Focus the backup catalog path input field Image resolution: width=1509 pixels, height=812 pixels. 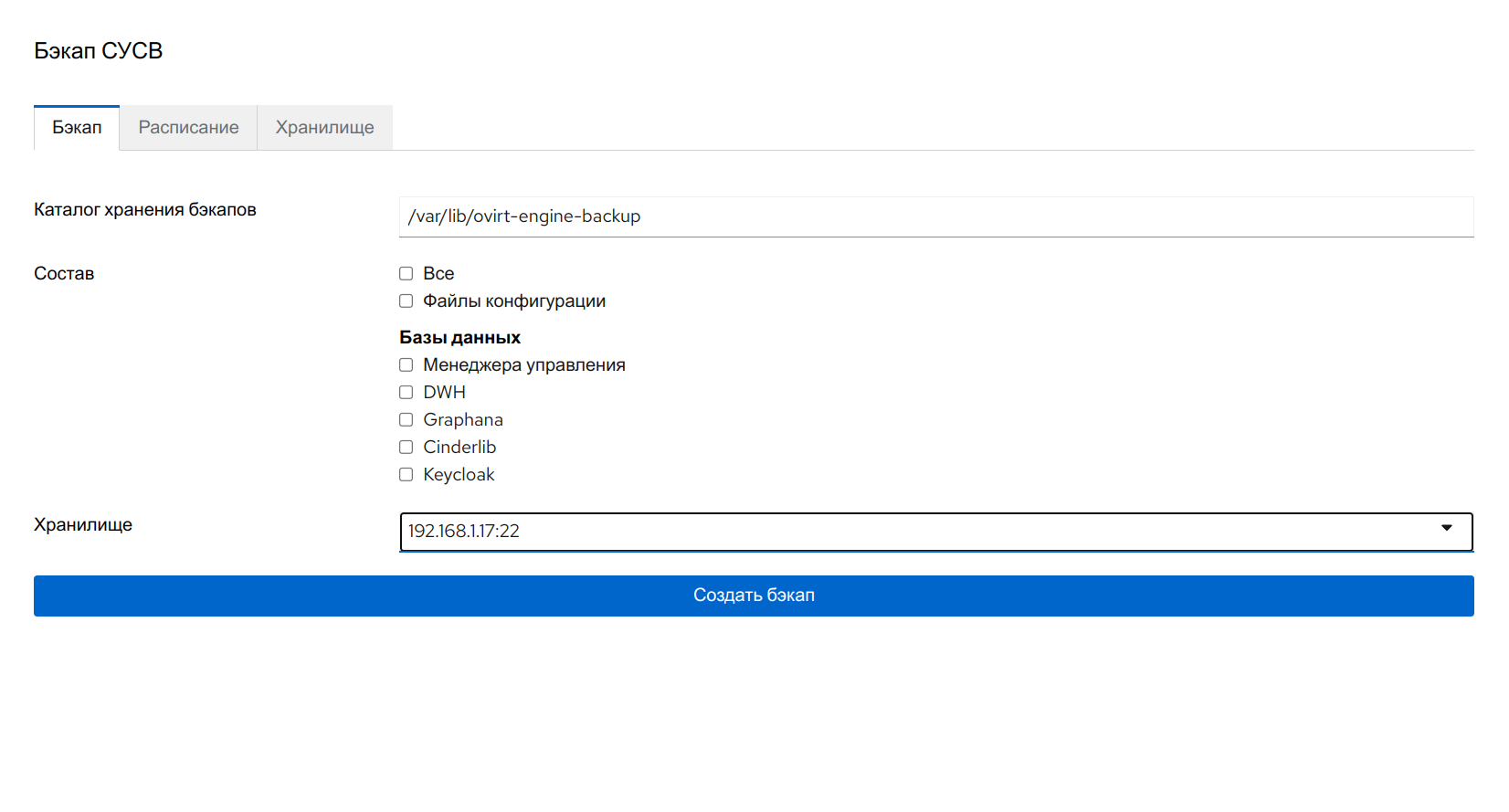click(x=935, y=216)
